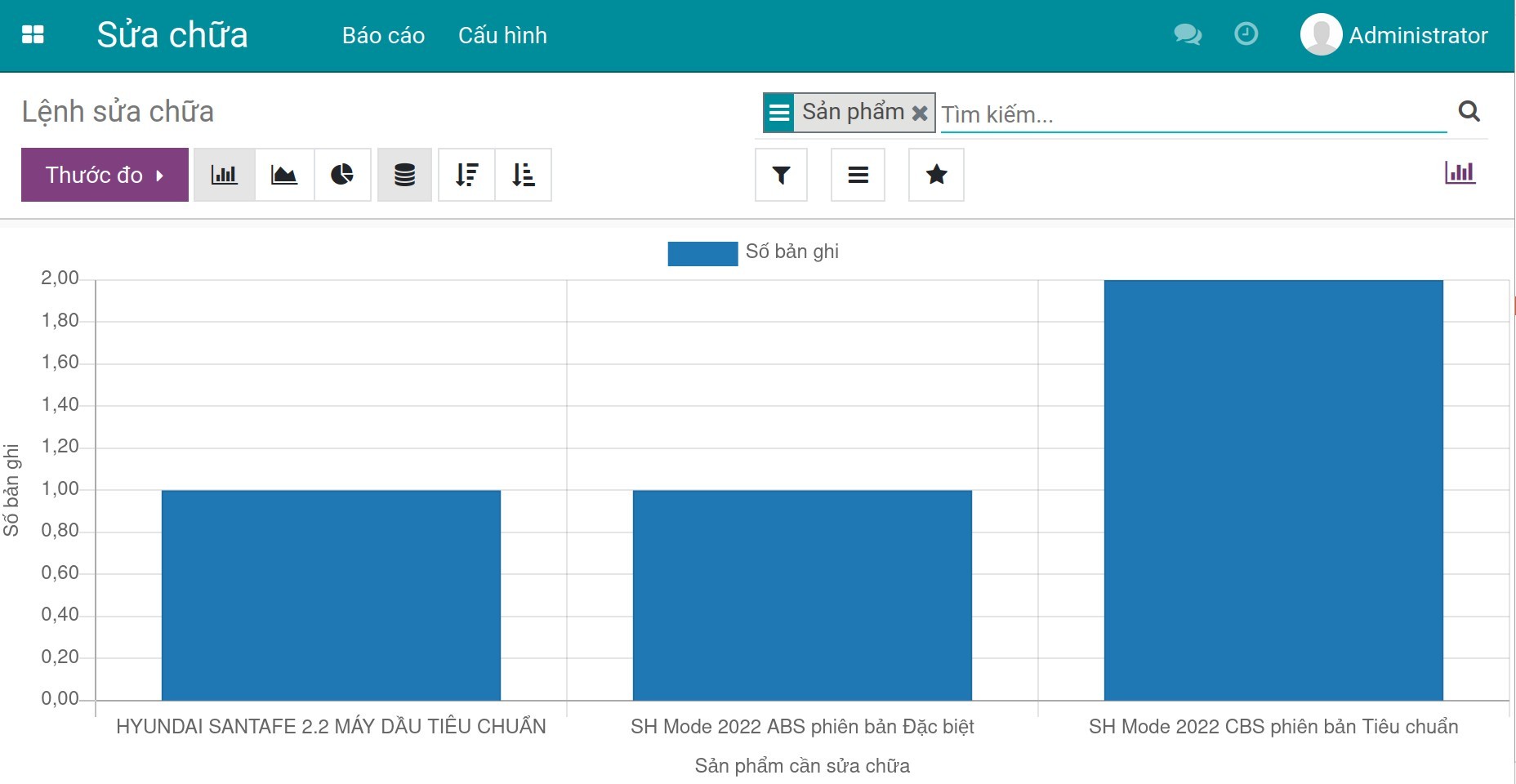Open the Filters funnel dropdown
Image resolution: width=1516 pixels, height=784 pixels.
pos(781,175)
